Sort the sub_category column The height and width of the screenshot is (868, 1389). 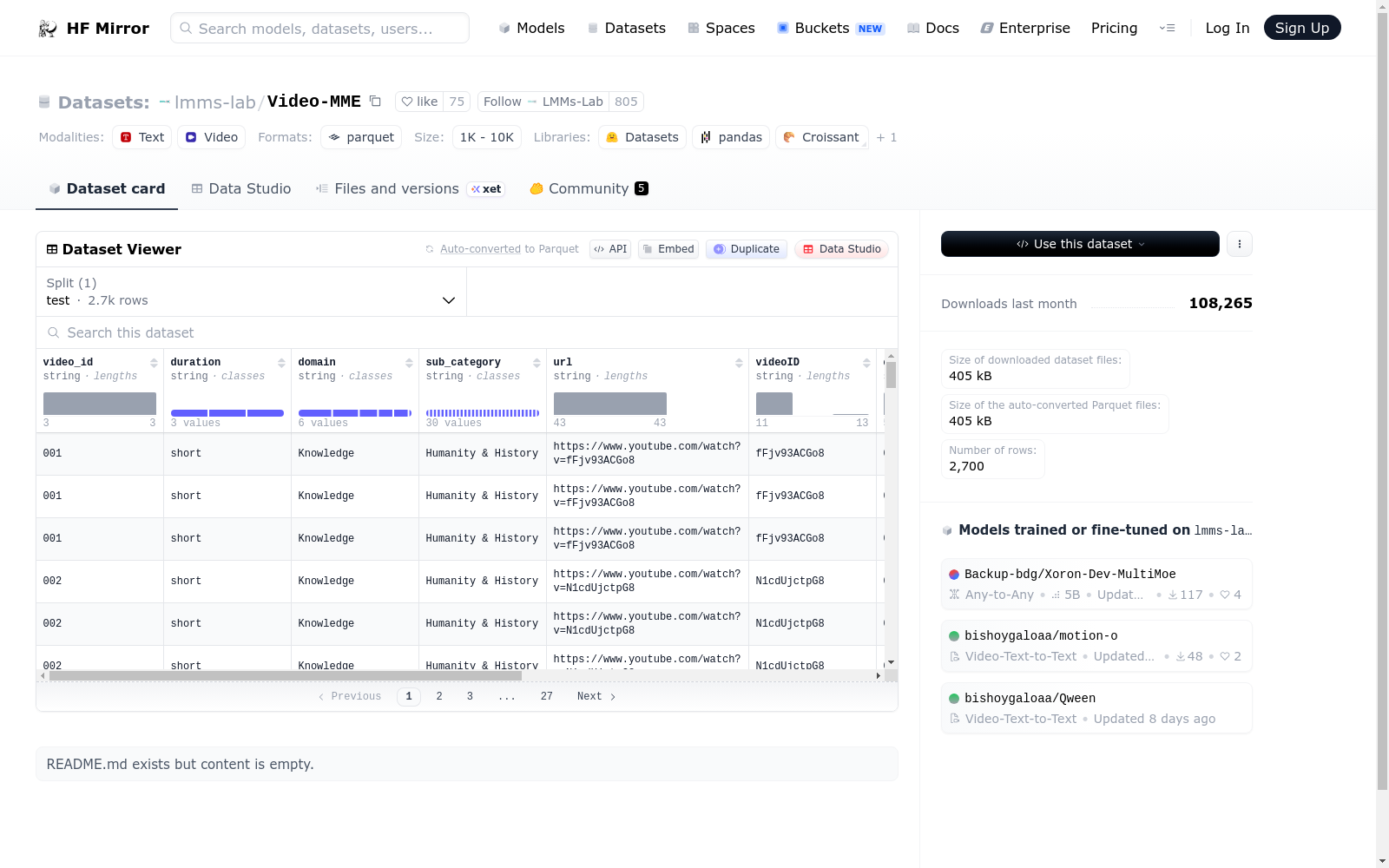coord(537,363)
